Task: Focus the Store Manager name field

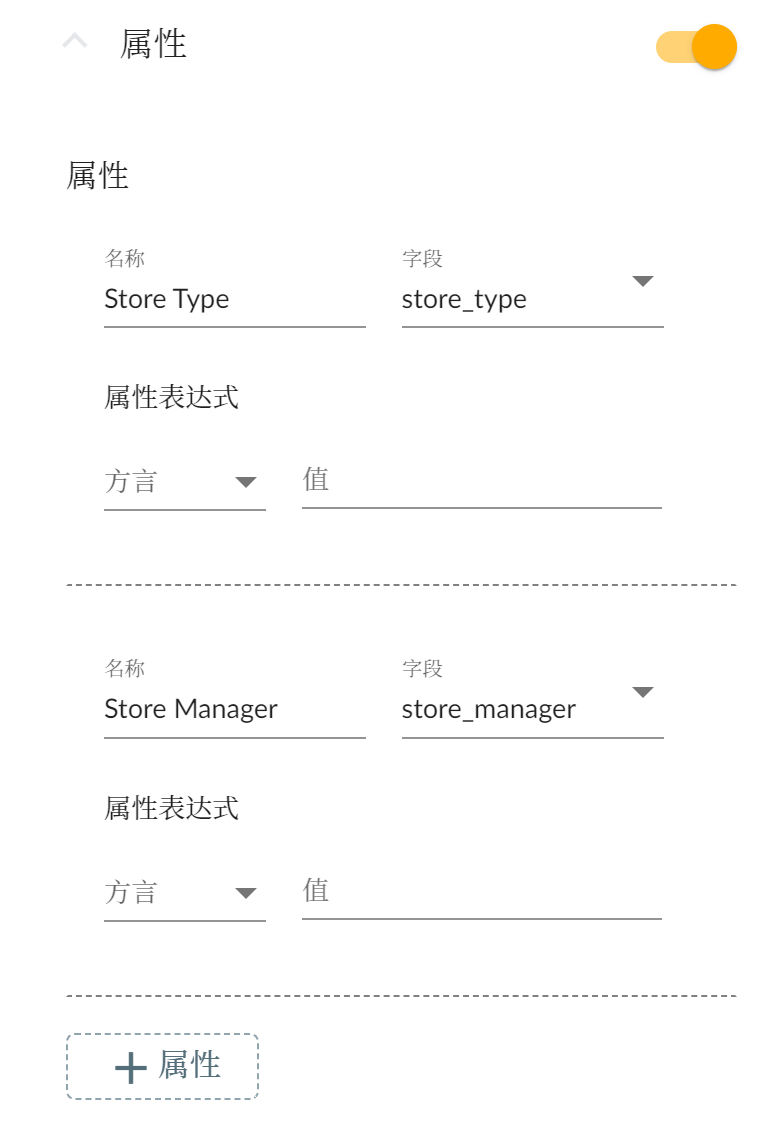Action: click(x=234, y=710)
